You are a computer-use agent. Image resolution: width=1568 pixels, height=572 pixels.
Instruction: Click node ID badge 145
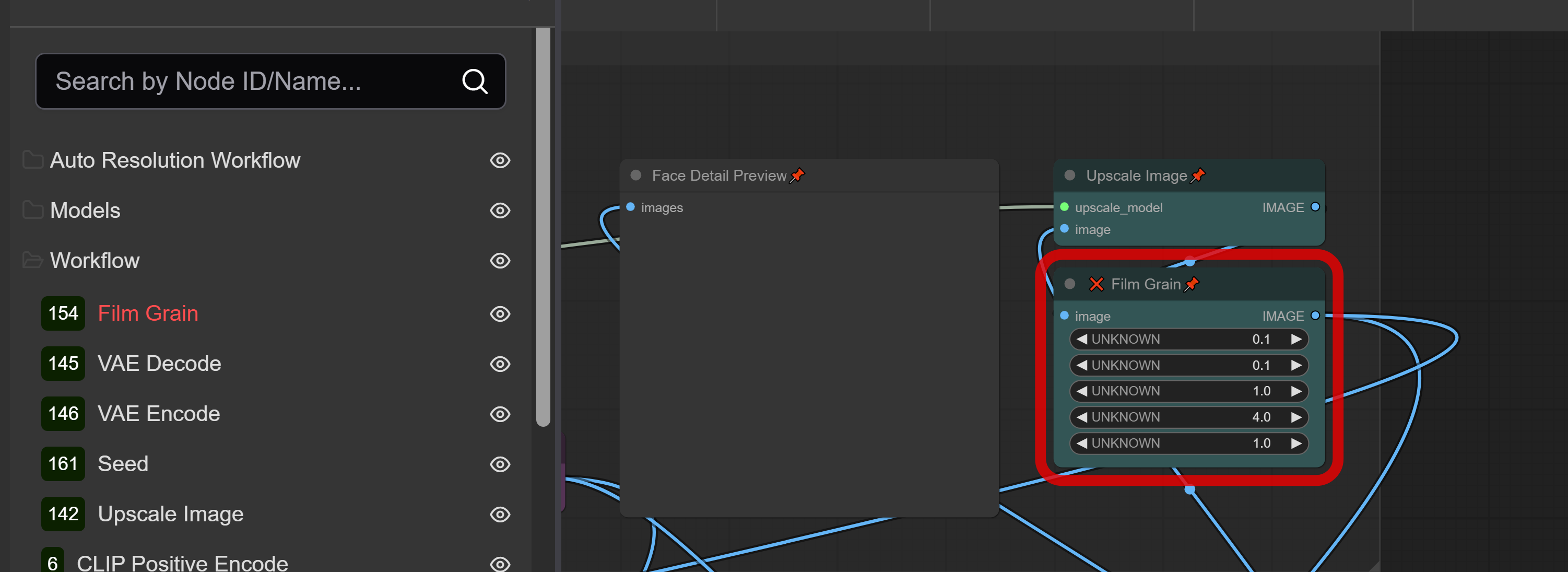pos(63,364)
